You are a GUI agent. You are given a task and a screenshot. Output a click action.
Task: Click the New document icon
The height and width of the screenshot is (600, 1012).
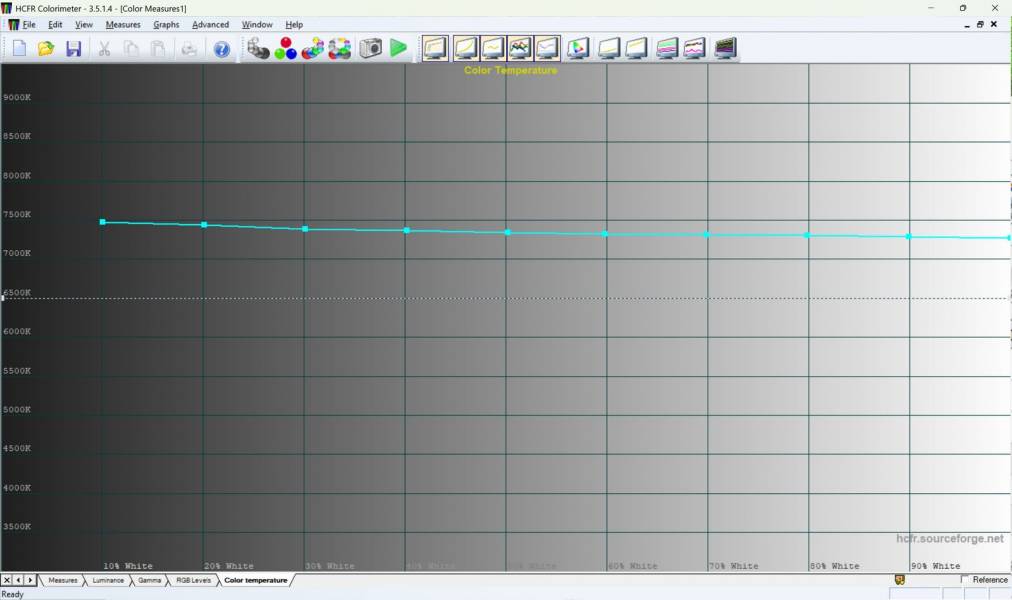(x=19, y=48)
